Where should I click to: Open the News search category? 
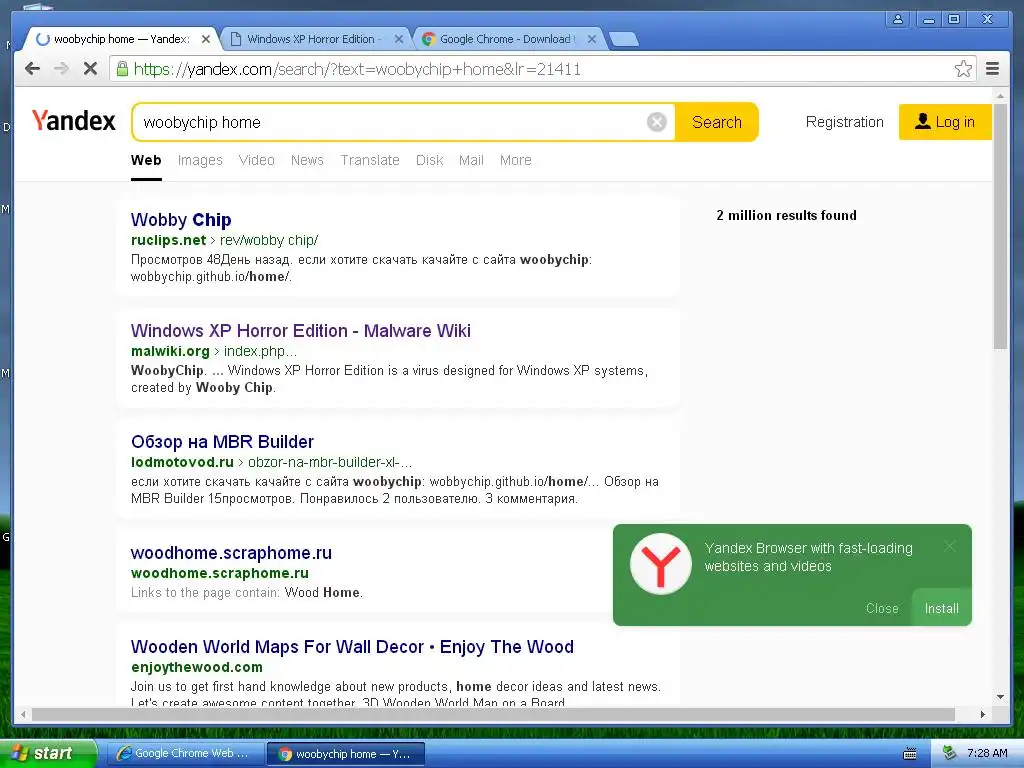tap(307, 160)
